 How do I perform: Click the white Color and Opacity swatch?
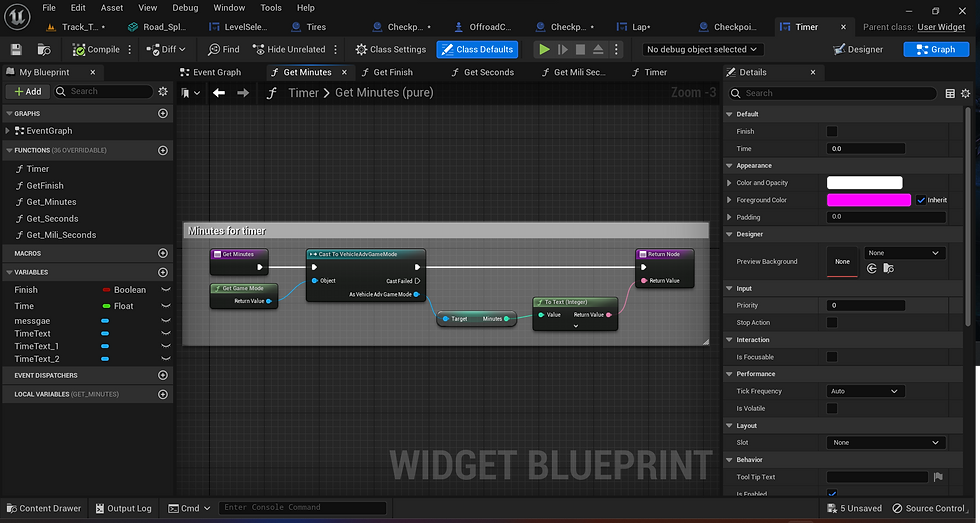tap(864, 183)
